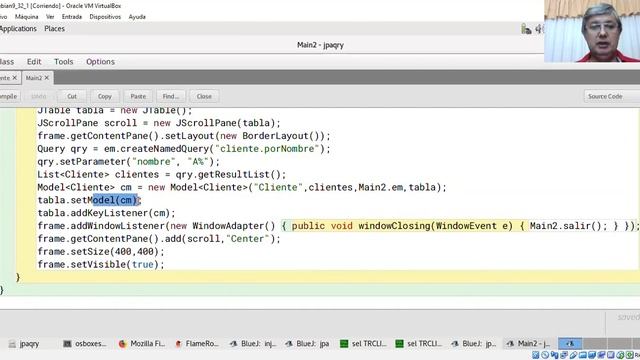Click the Main2 - jpaqry window title
This screenshot has height=360, width=640.
(320, 45)
